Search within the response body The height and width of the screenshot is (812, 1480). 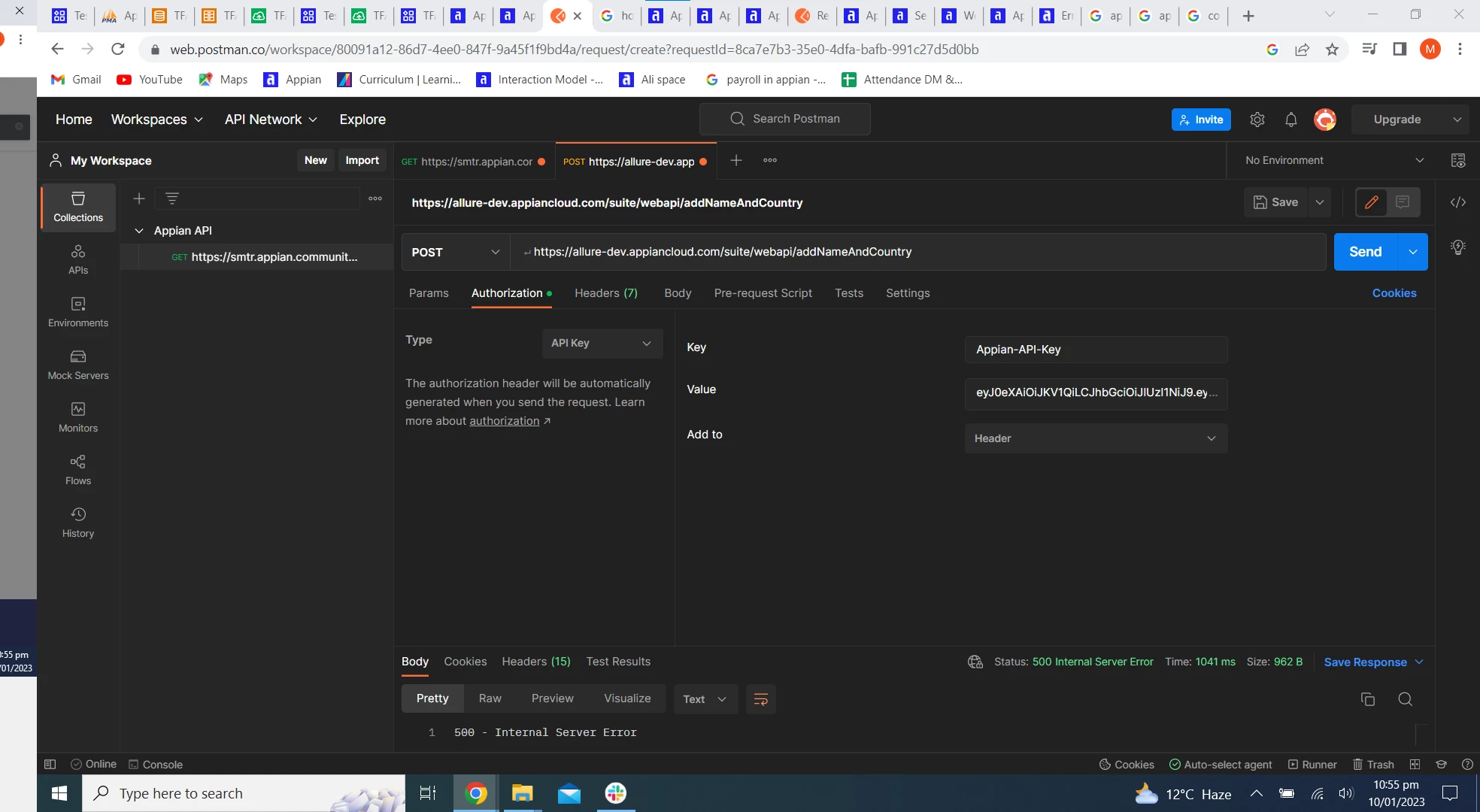point(1405,699)
